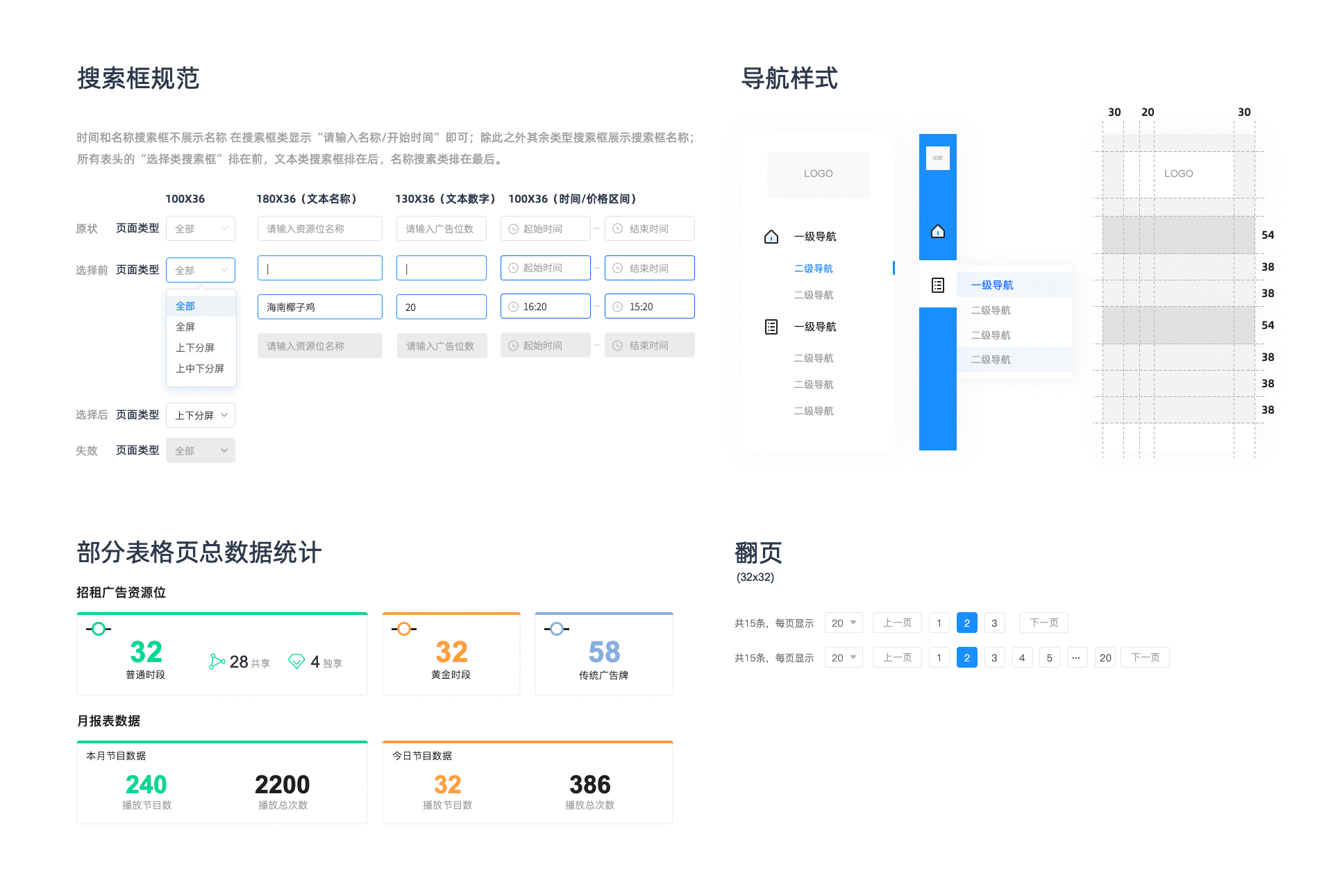
Task: Click the ellipsis page button
Action: point(1077,657)
